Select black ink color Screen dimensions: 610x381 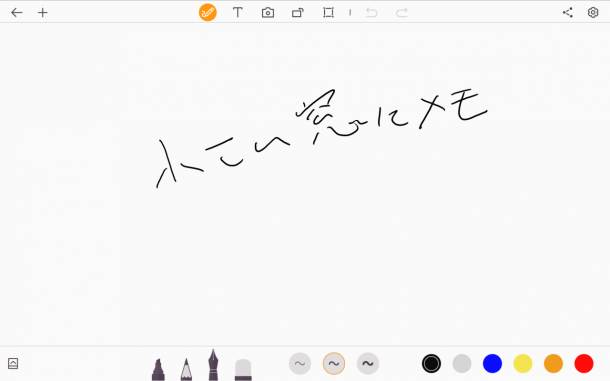[x=431, y=363]
